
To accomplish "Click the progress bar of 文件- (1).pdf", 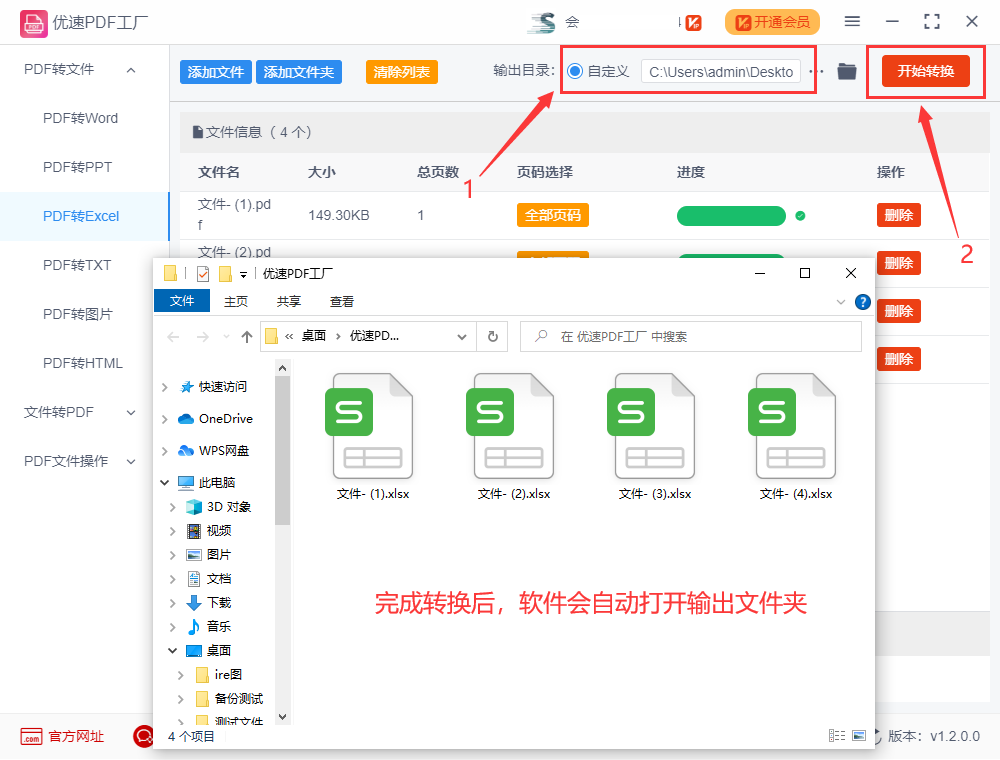I will tap(731, 216).
